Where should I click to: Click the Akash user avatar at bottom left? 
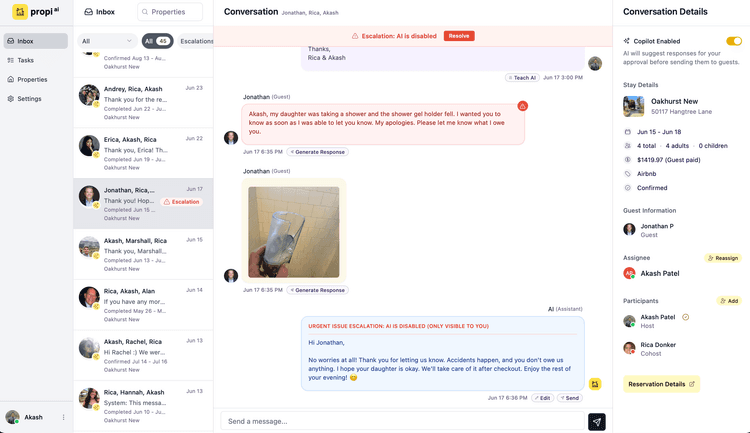click(x=12, y=417)
